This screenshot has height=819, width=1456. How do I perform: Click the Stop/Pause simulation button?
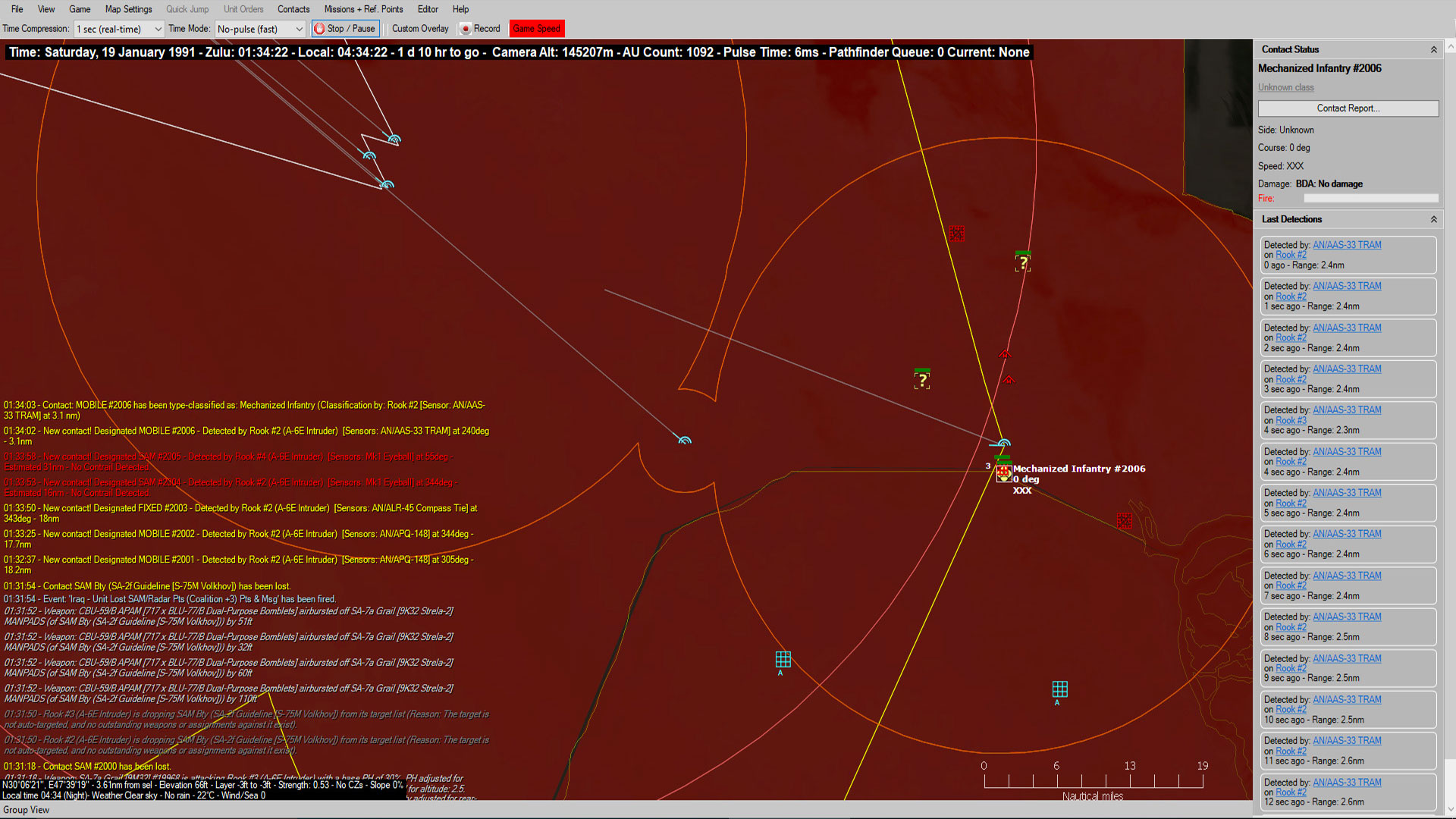pyautogui.click(x=345, y=28)
